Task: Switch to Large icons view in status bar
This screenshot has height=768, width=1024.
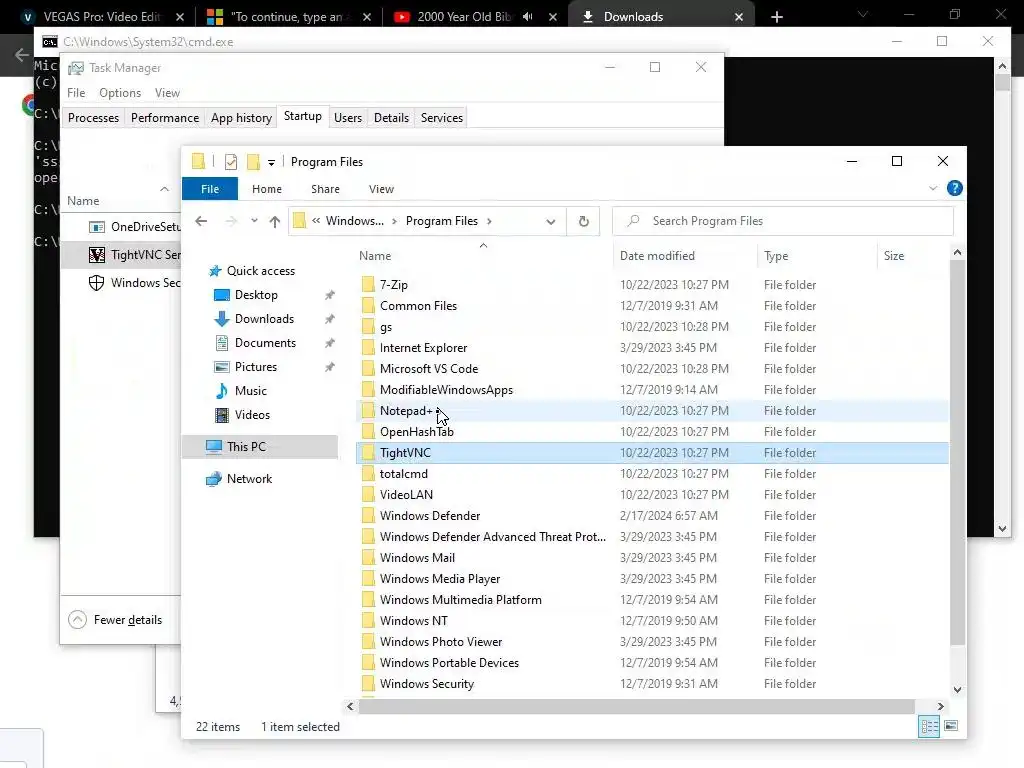Action: (951, 726)
